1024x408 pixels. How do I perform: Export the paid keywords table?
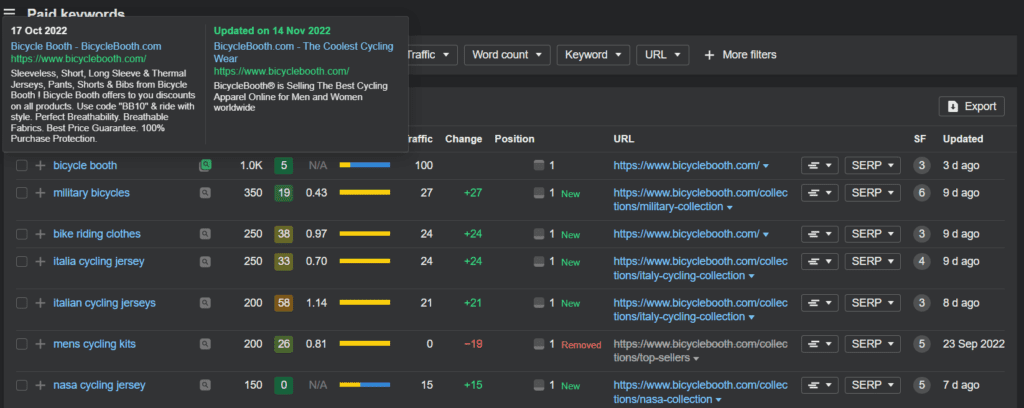pos(972,106)
